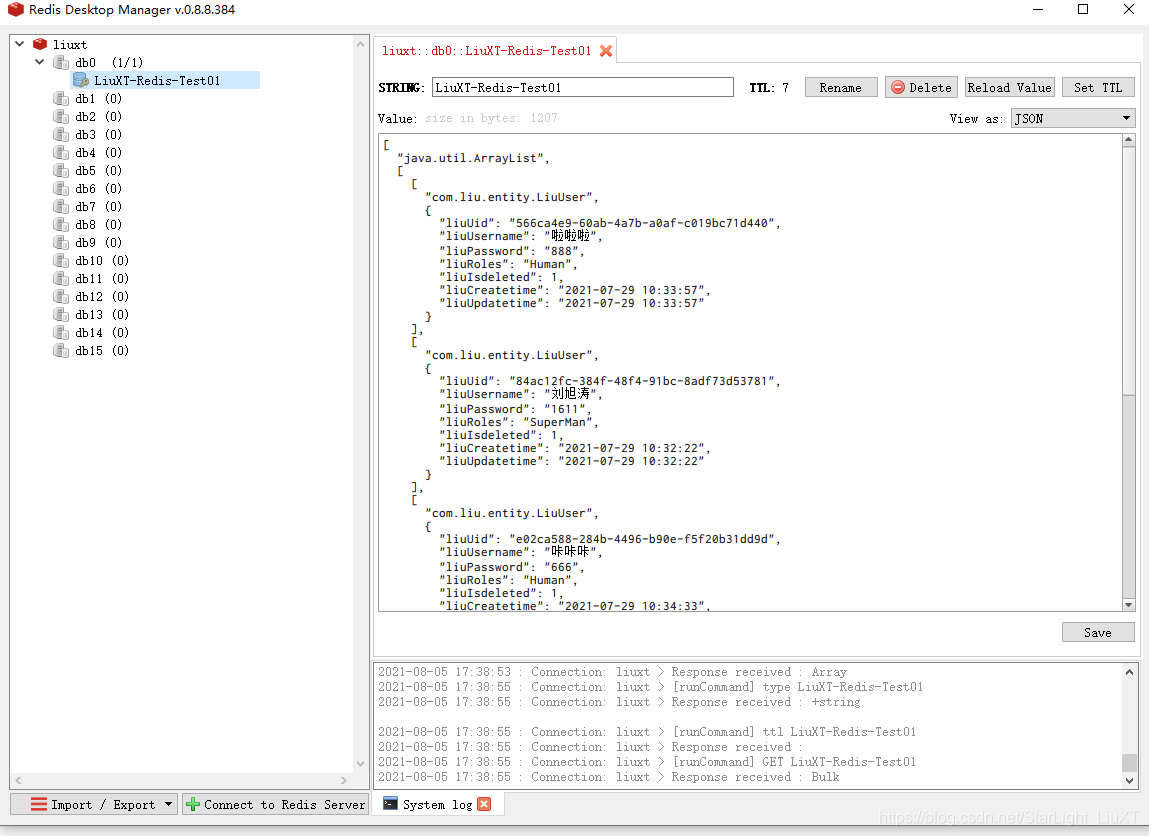The width and height of the screenshot is (1149, 836).
Task: Click the liuxt connection name
Action: pos(70,44)
